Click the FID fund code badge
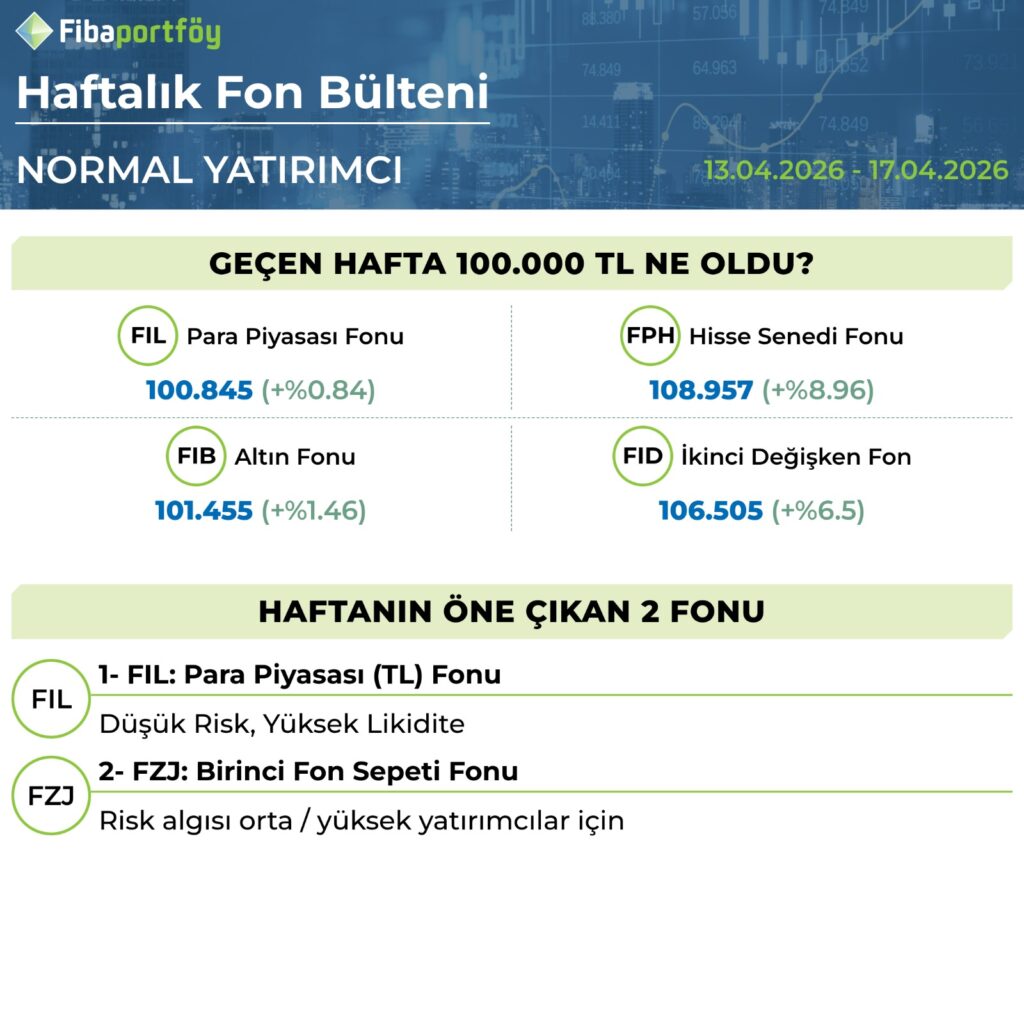The height and width of the screenshot is (1024, 1024). click(x=642, y=457)
